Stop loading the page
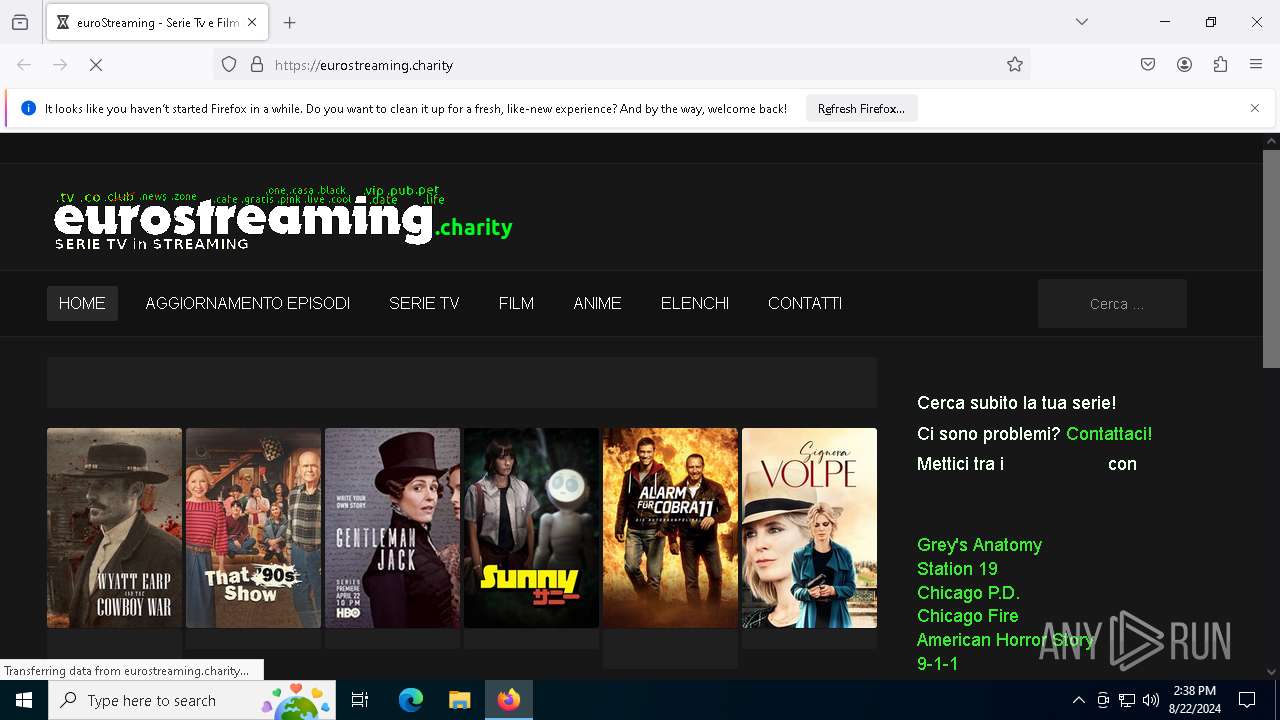 96,65
